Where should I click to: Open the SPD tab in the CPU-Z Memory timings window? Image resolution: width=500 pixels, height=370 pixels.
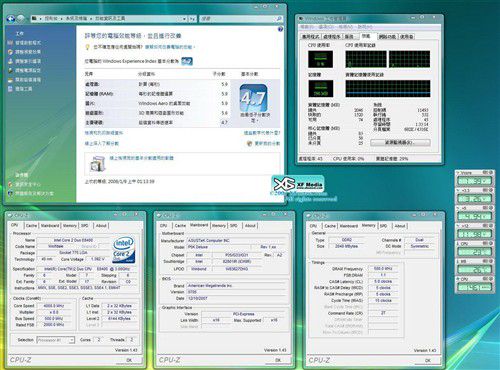384,226
